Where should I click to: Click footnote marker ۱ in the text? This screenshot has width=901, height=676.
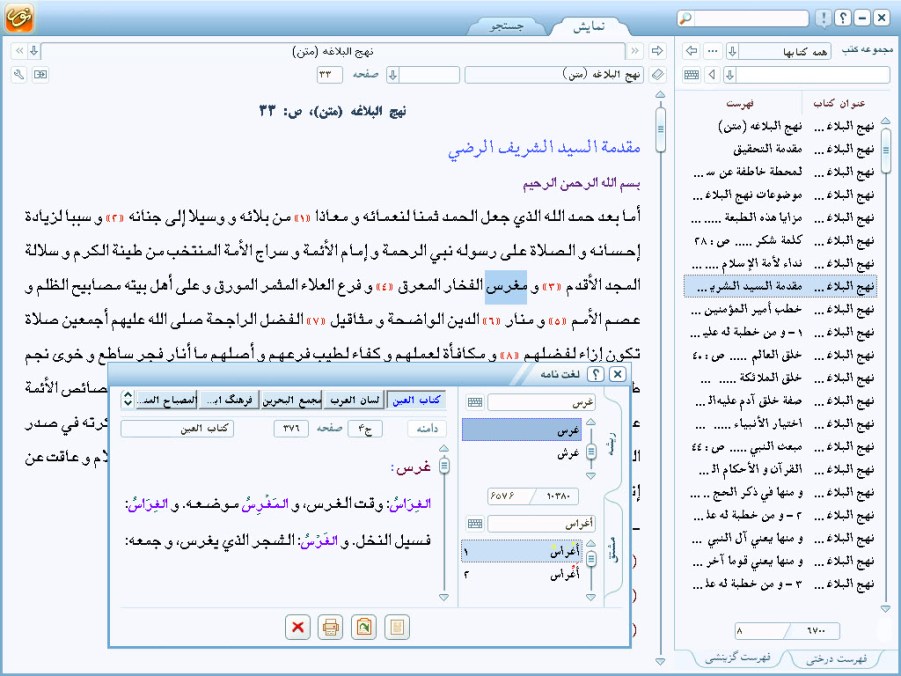click(x=302, y=219)
